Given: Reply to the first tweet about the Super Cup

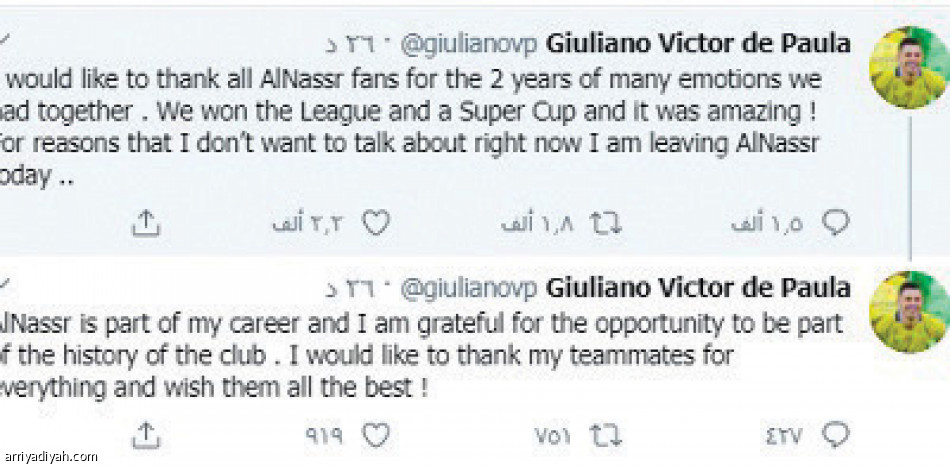Looking at the screenshot, I should coord(836,224).
